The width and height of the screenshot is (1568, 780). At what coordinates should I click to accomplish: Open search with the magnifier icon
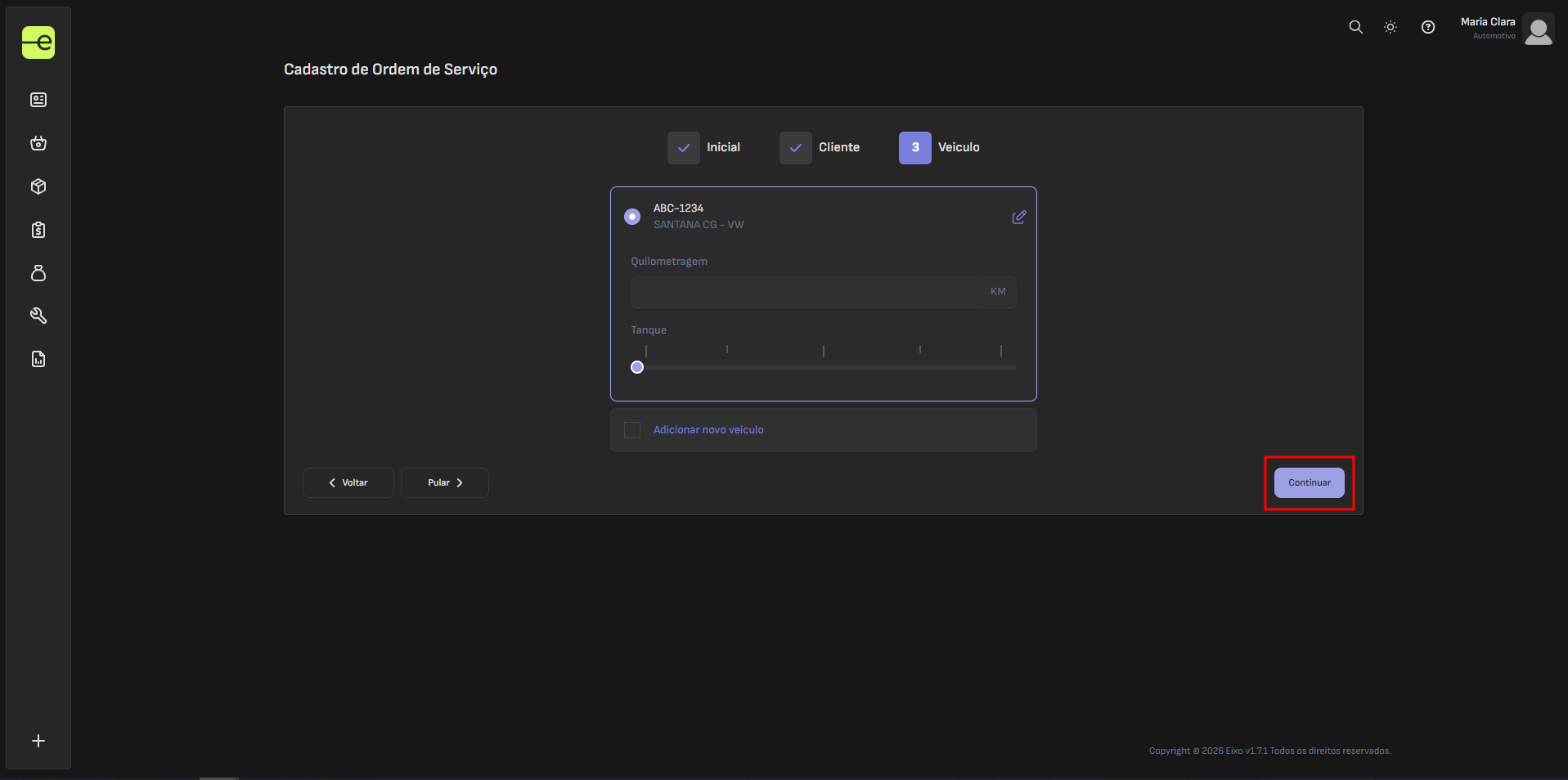(x=1355, y=27)
